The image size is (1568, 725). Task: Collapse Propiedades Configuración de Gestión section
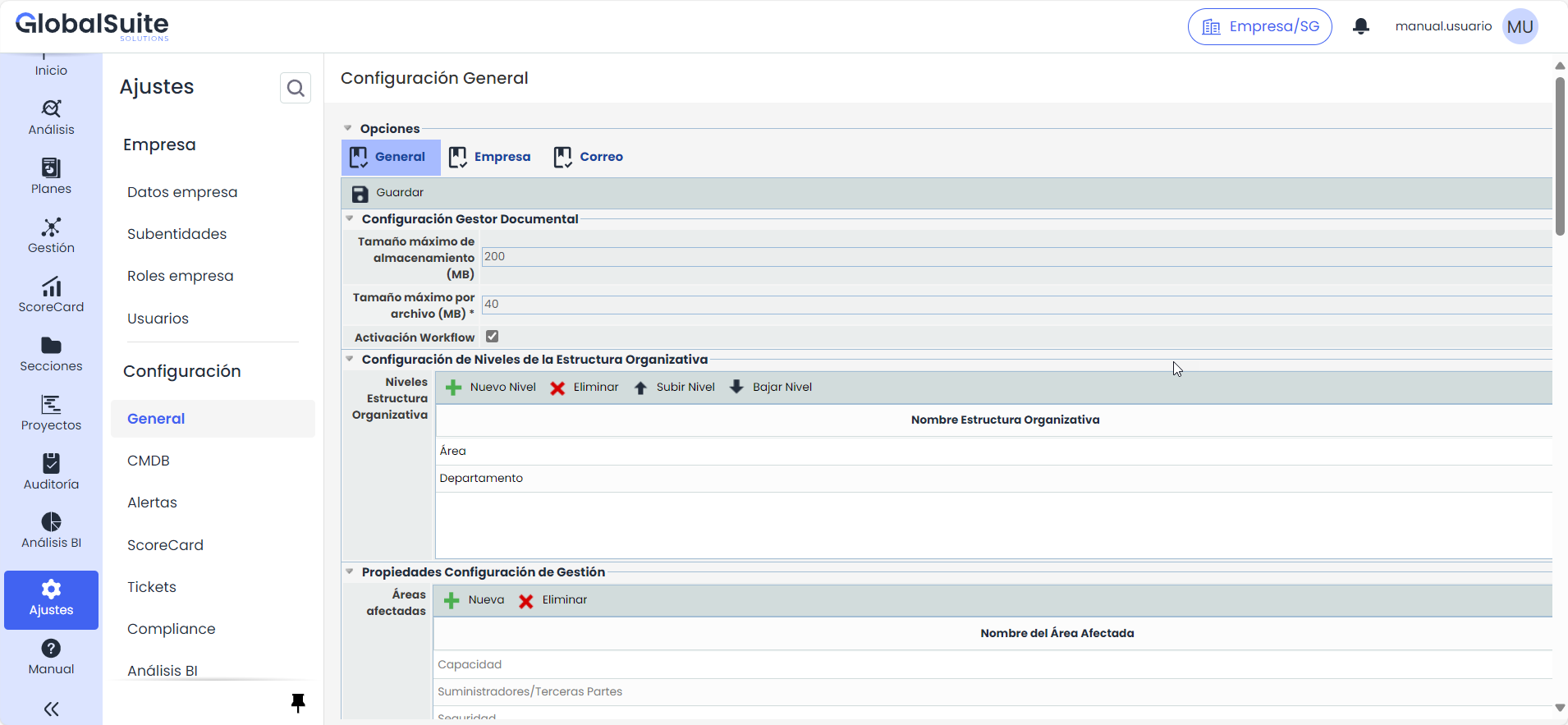[350, 571]
